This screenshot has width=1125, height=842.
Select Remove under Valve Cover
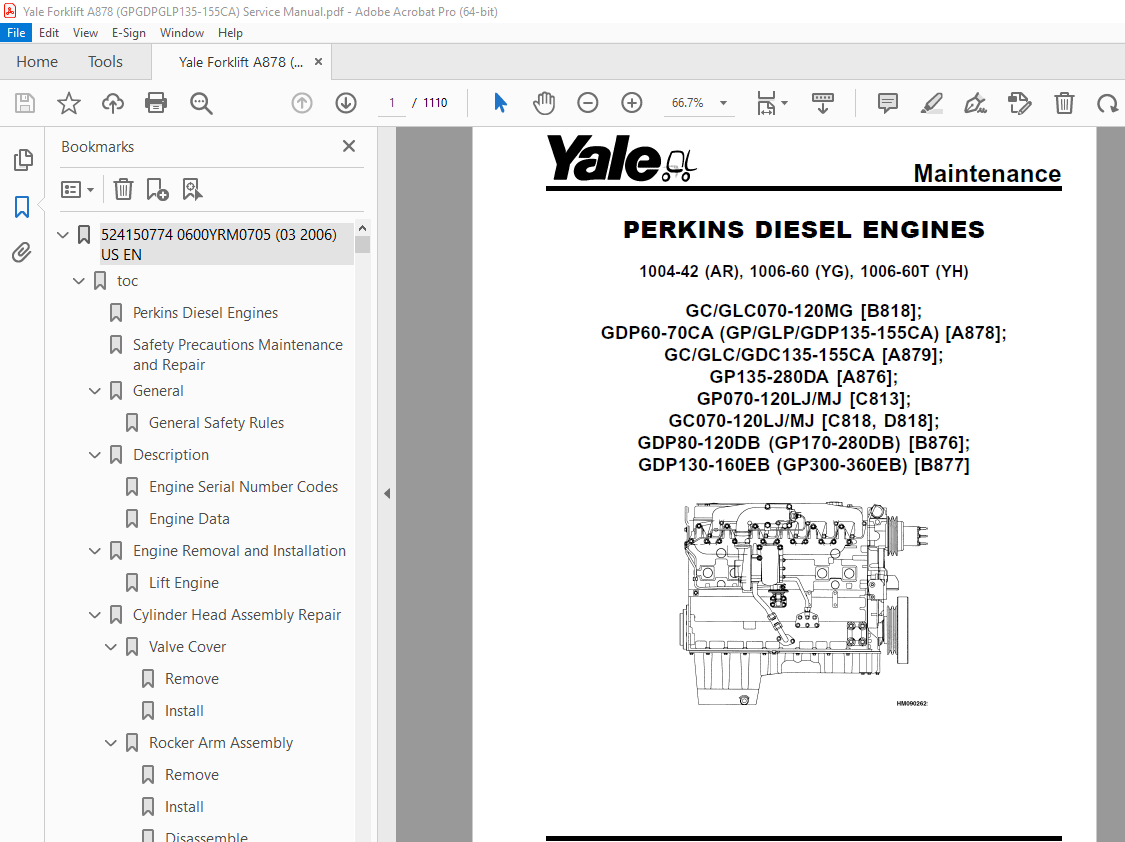(192, 679)
